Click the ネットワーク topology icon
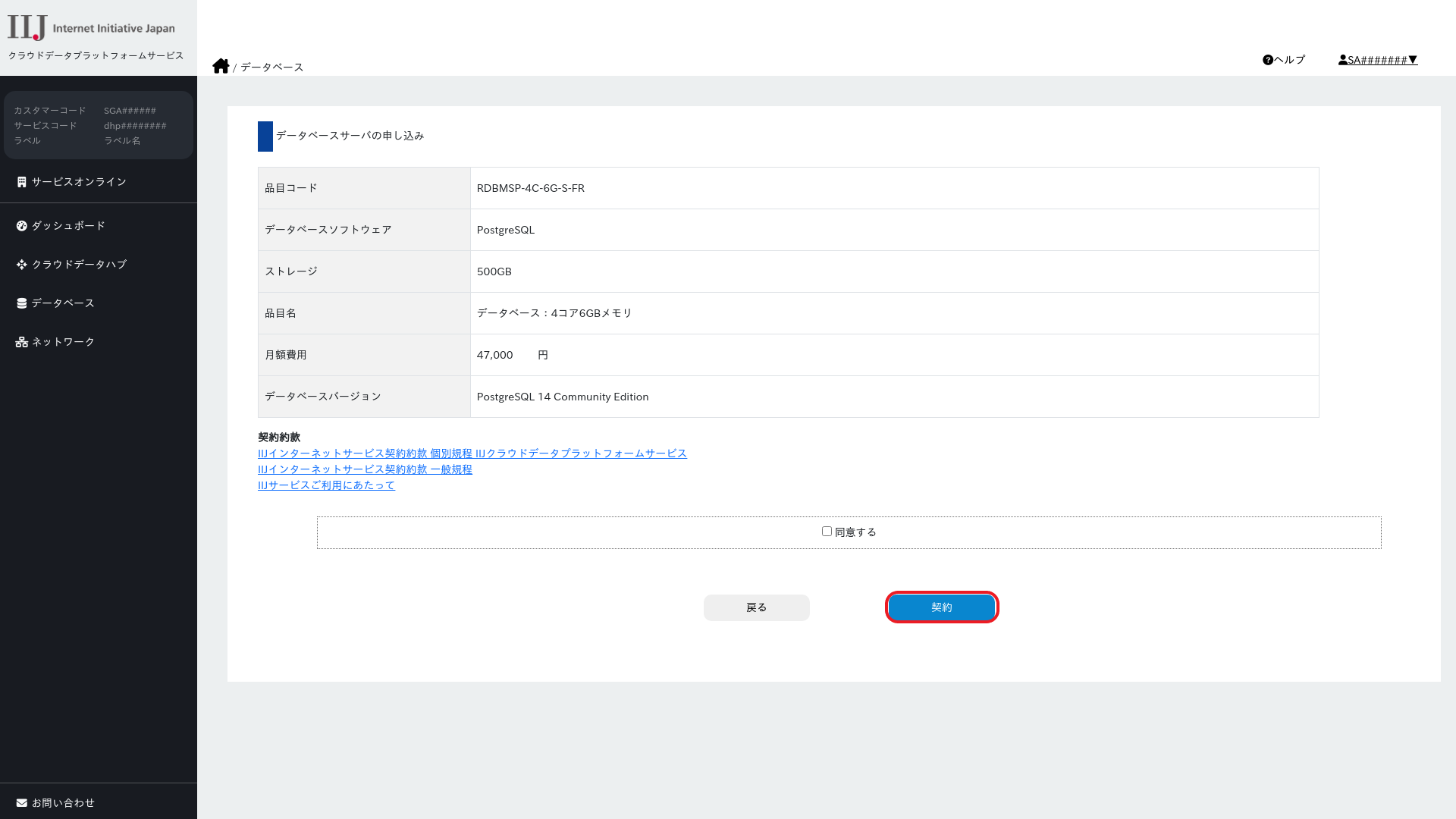Screen dimensions: 1456x819 point(22,342)
